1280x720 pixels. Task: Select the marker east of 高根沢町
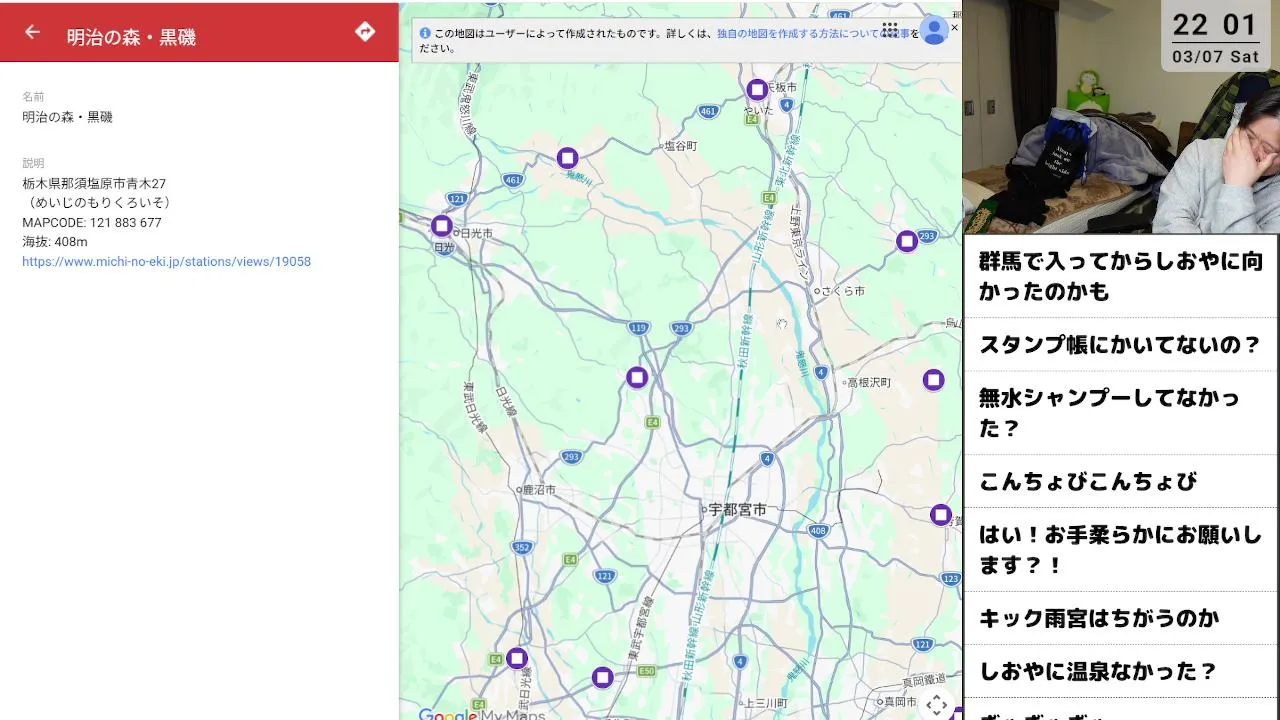(933, 379)
